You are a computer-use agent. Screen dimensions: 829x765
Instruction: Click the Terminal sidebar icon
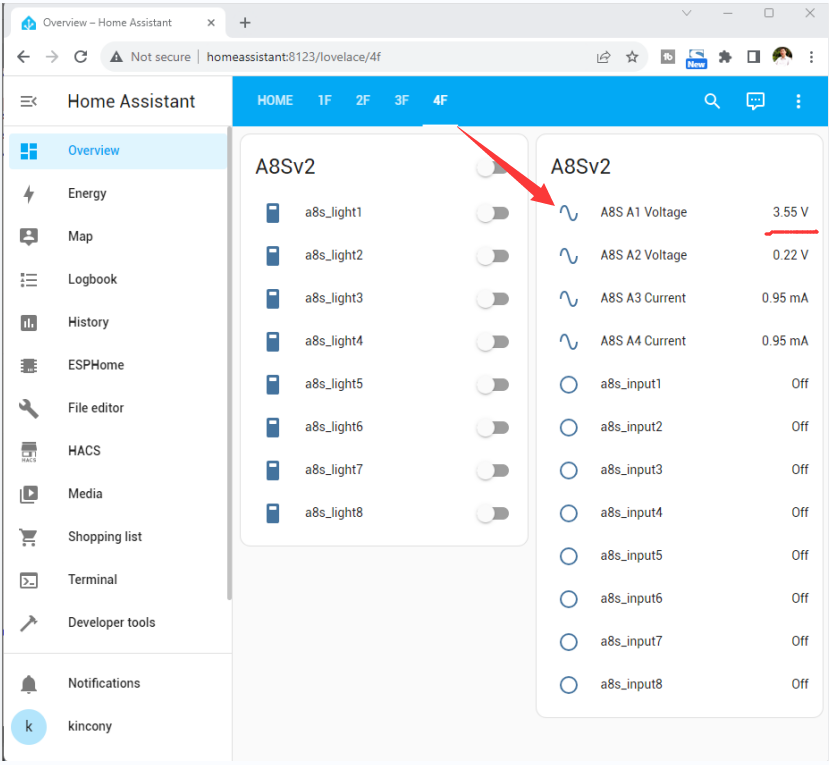[x=29, y=580]
